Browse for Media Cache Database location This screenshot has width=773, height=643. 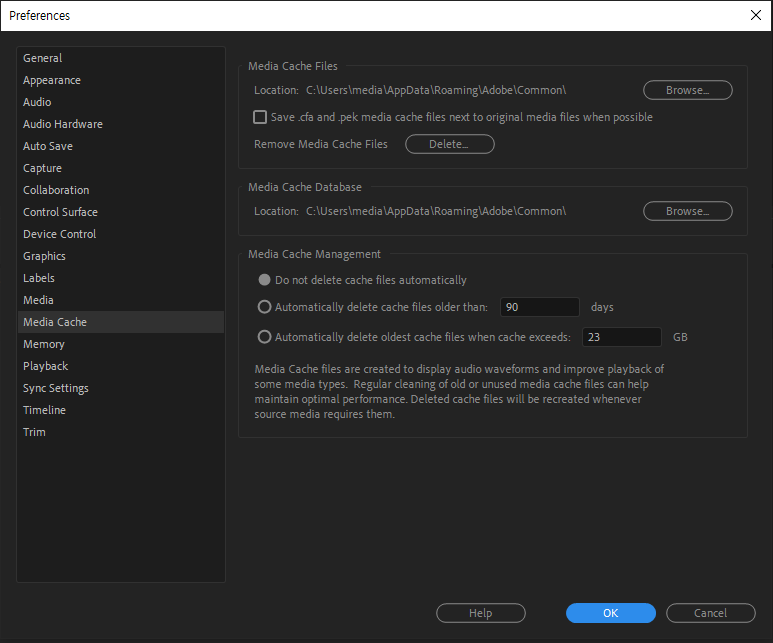[688, 211]
